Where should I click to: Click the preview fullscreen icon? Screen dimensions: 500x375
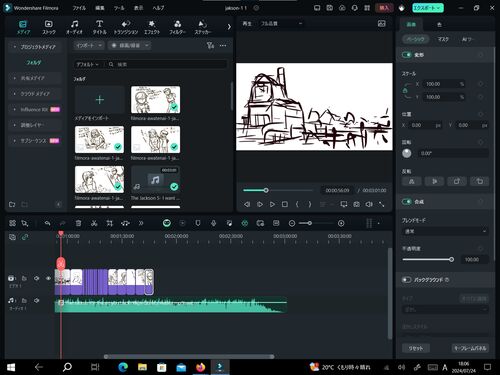click(x=382, y=204)
